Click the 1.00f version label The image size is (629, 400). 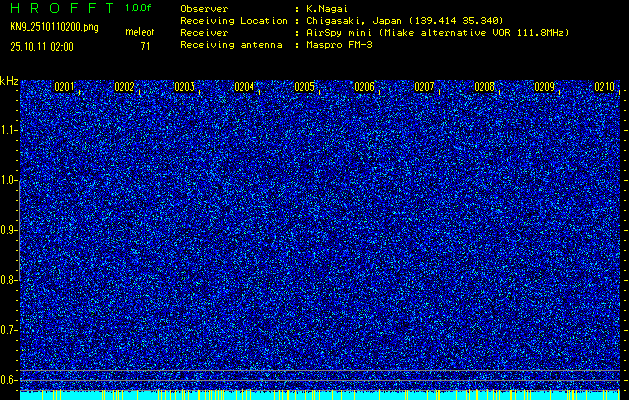tap(139, 8)
